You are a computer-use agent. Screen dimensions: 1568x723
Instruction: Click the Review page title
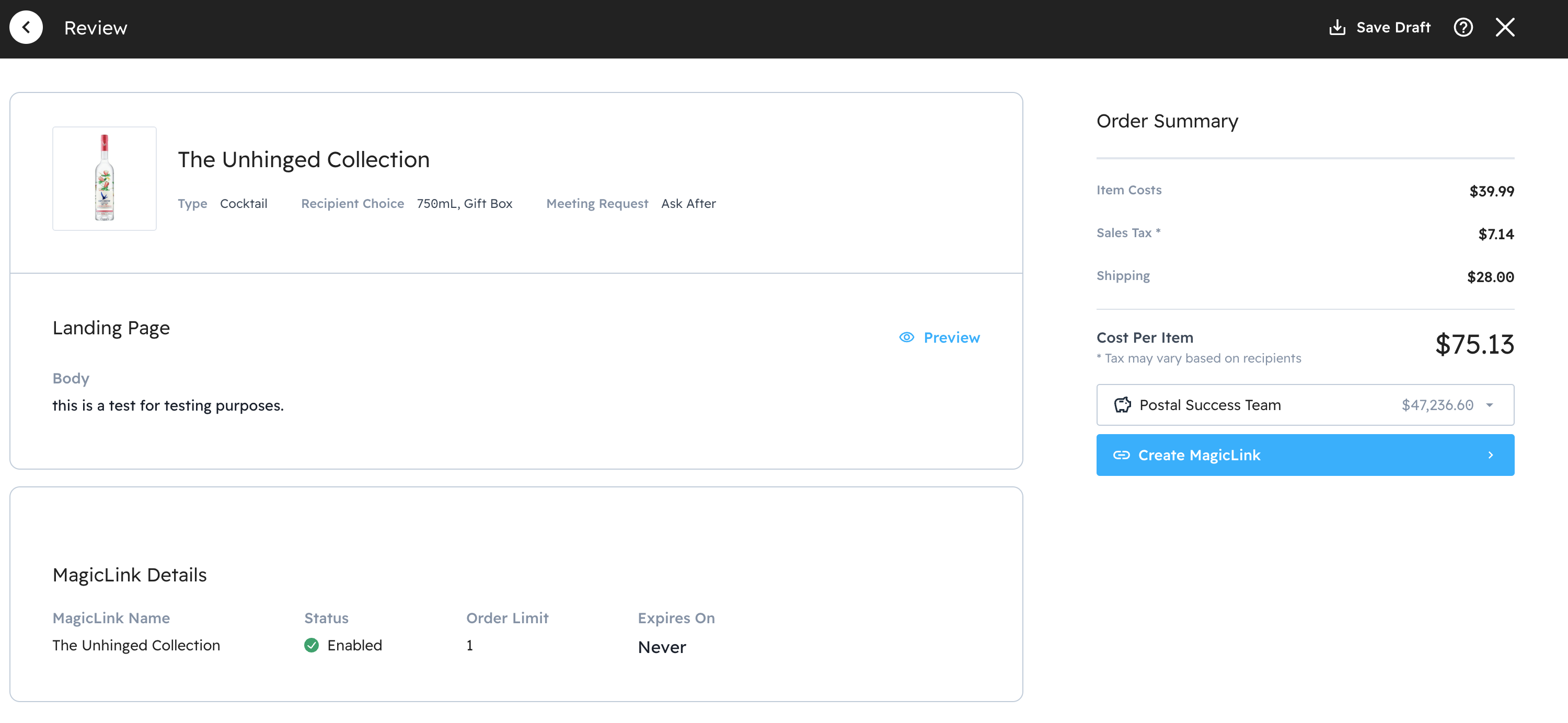pos(96,28)
